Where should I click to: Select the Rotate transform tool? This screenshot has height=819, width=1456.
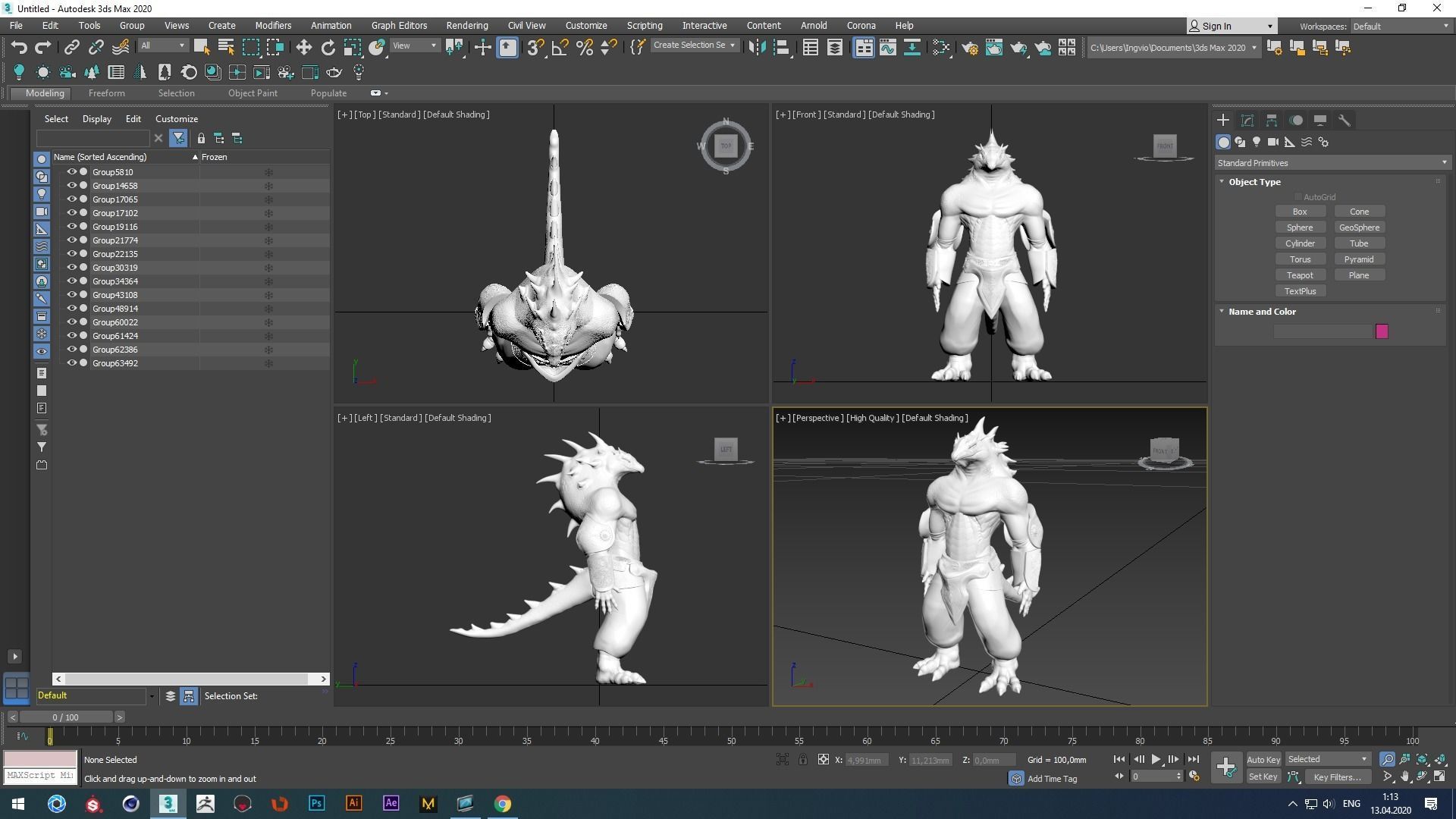click(328, 48)
